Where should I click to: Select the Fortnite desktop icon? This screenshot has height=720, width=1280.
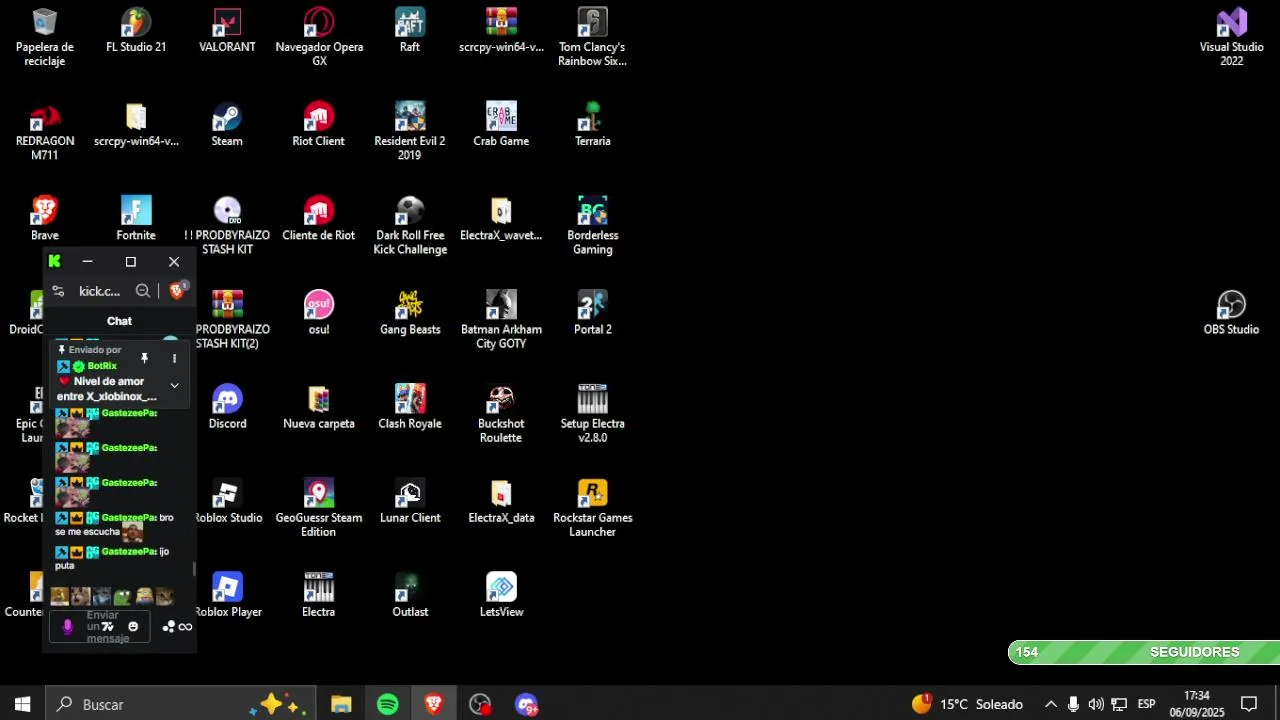(136, 219)
